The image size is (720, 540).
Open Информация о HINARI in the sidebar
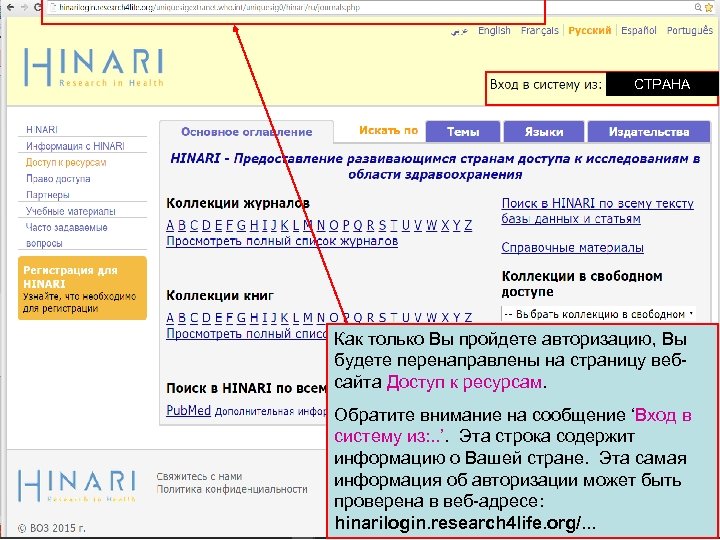coord(75,146)
